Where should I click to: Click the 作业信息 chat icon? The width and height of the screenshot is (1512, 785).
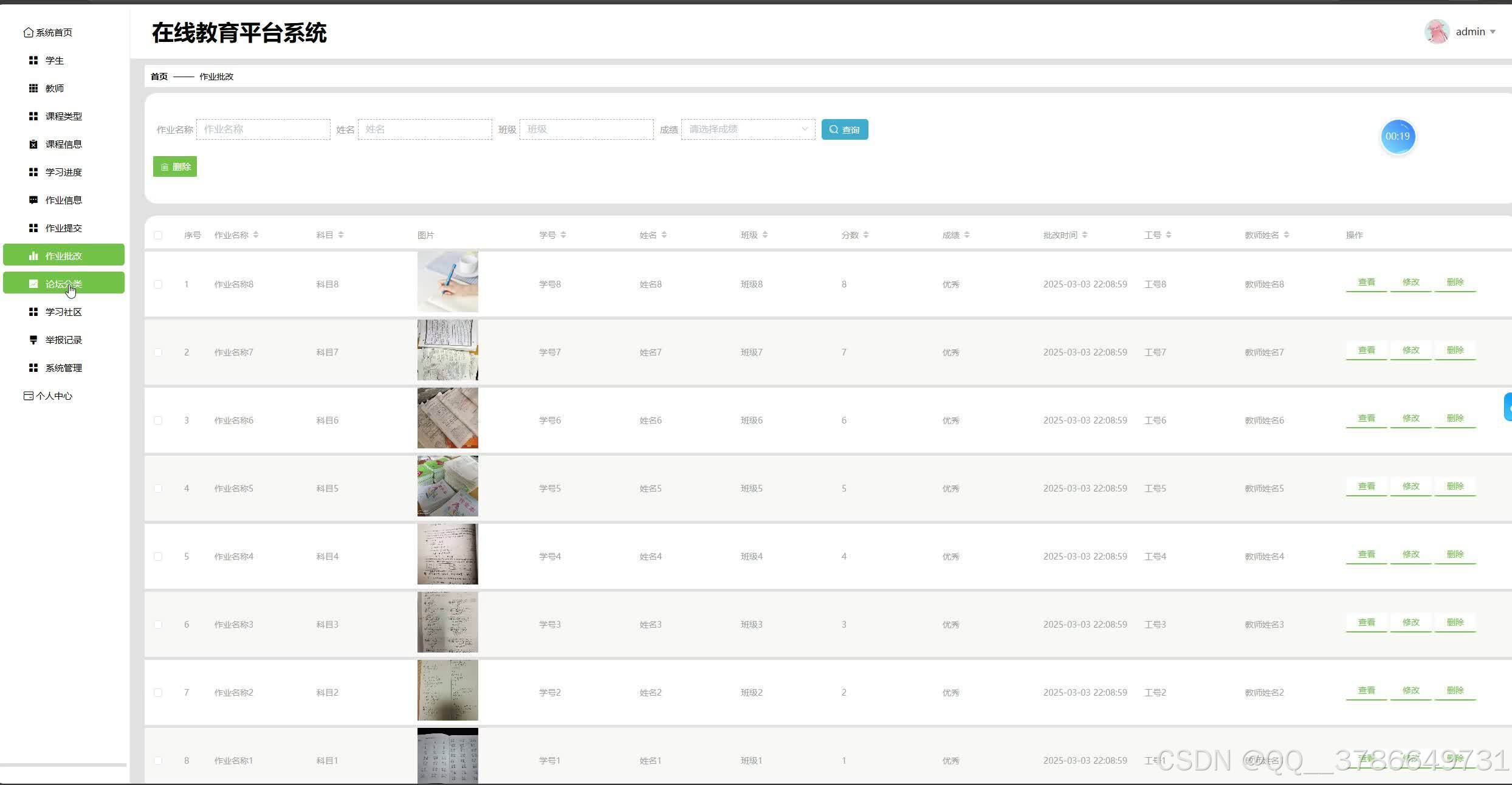point(33,200)
